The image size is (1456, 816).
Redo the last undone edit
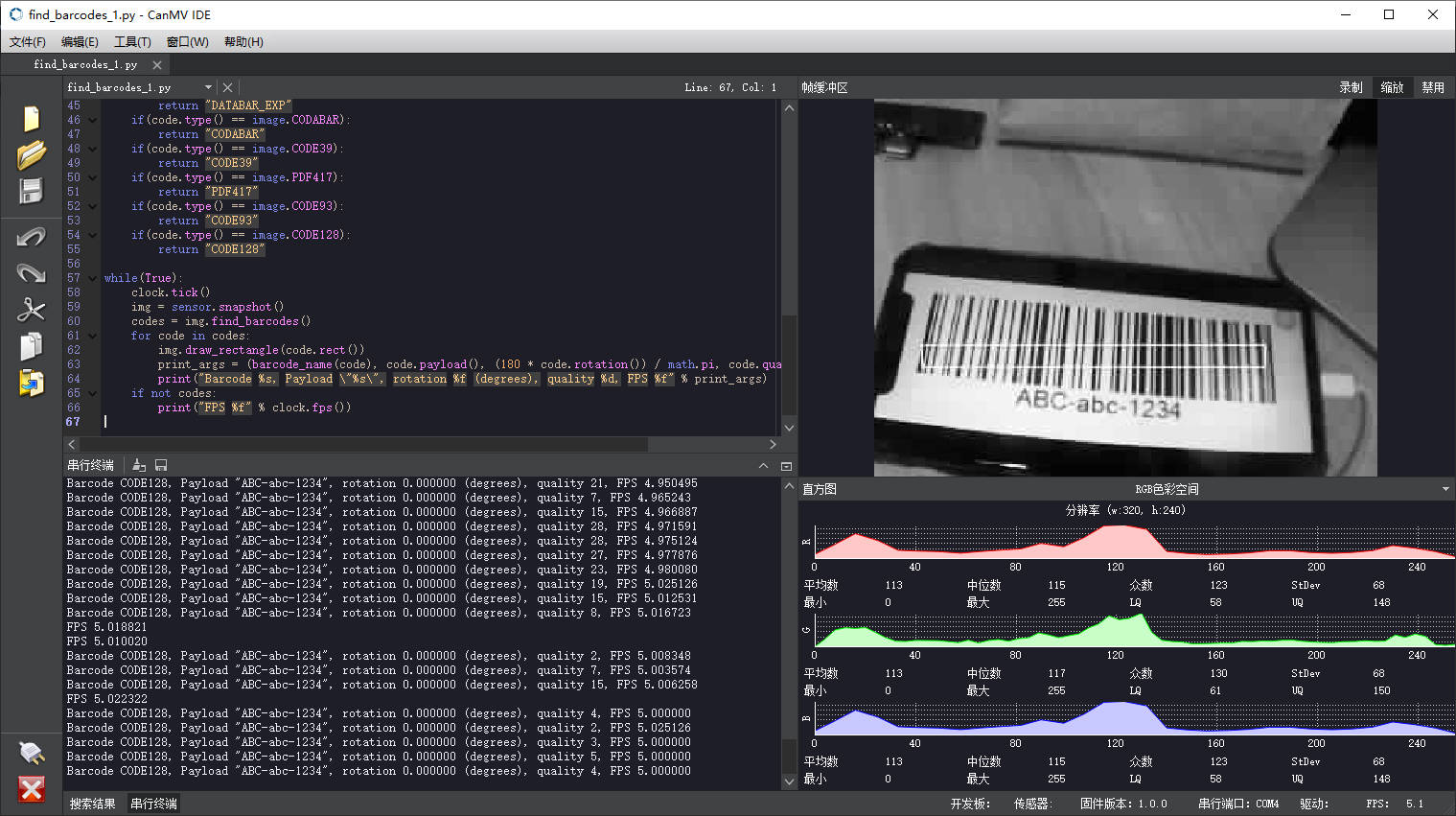pyautogui.click(x=32, y=273)
